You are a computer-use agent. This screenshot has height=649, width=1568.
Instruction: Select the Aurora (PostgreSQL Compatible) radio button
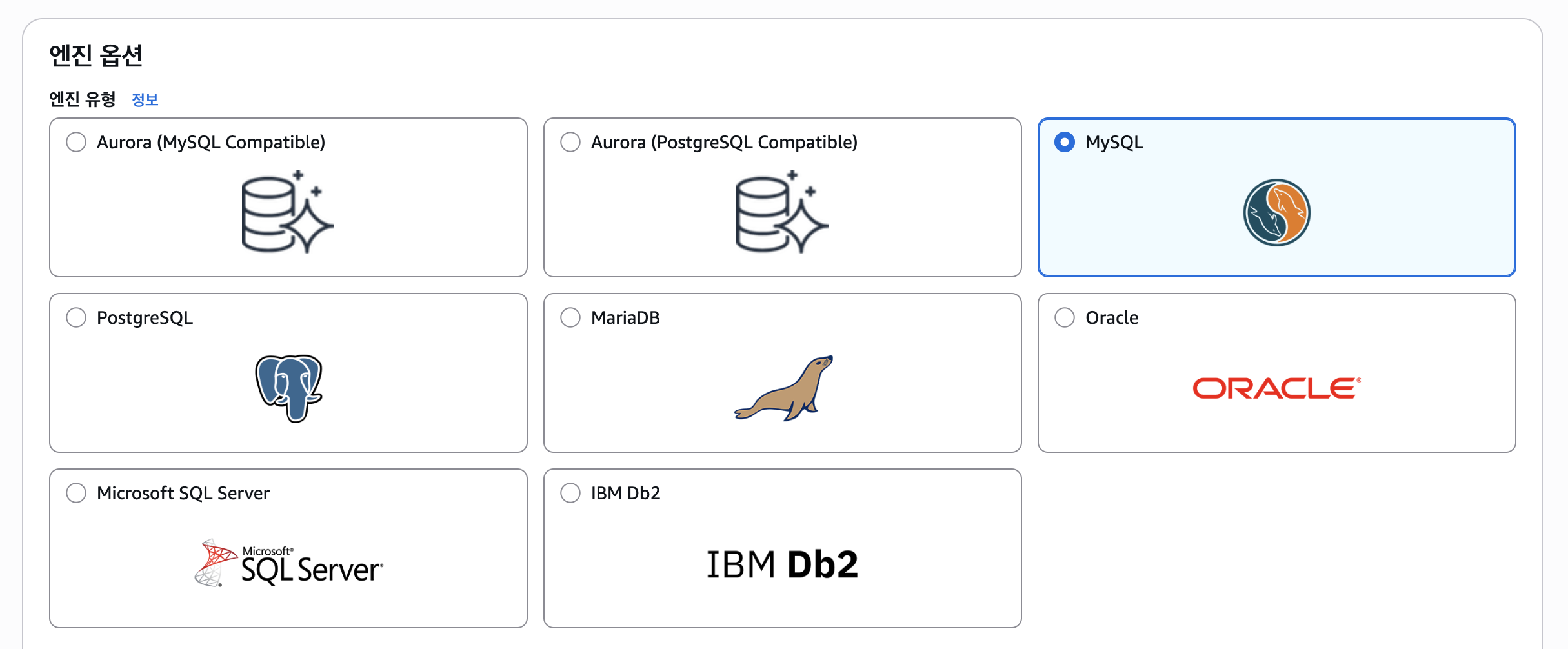click(570, 142)
